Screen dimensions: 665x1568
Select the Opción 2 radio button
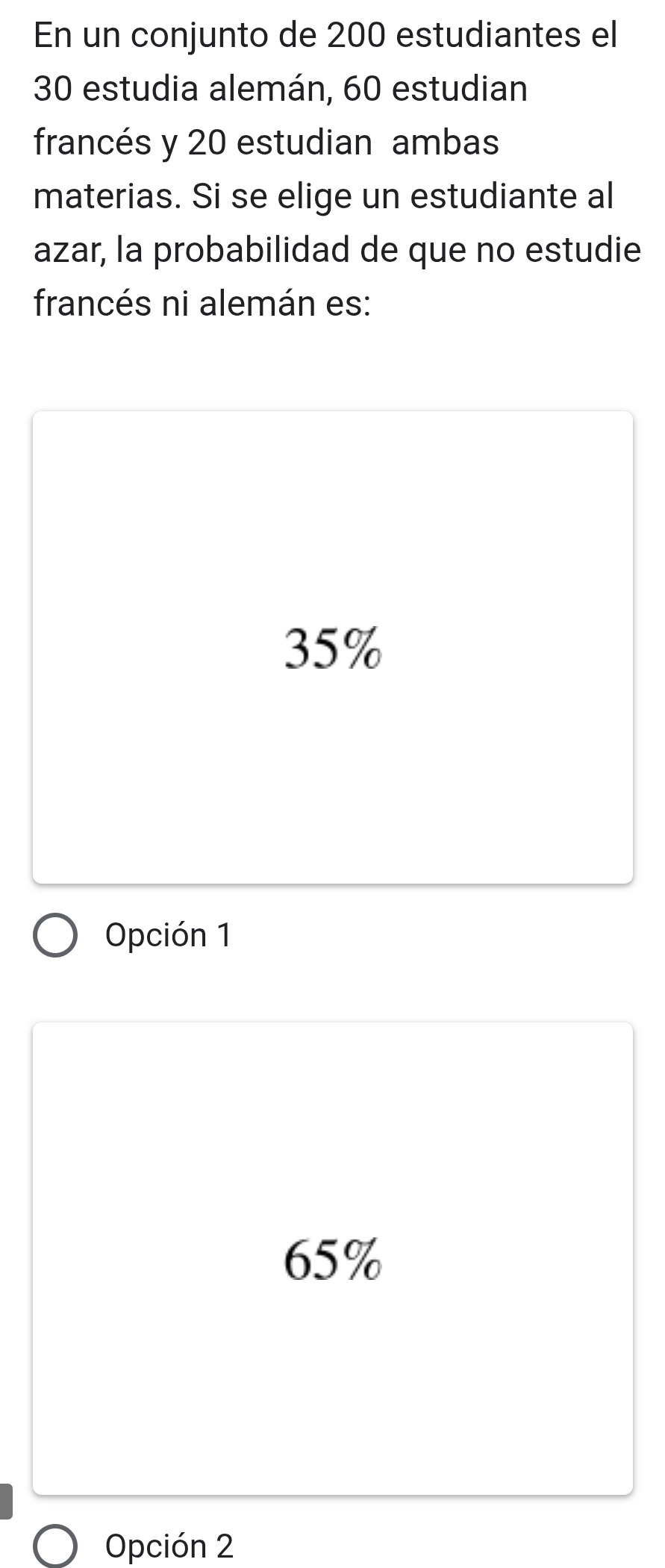[54, 1546]
